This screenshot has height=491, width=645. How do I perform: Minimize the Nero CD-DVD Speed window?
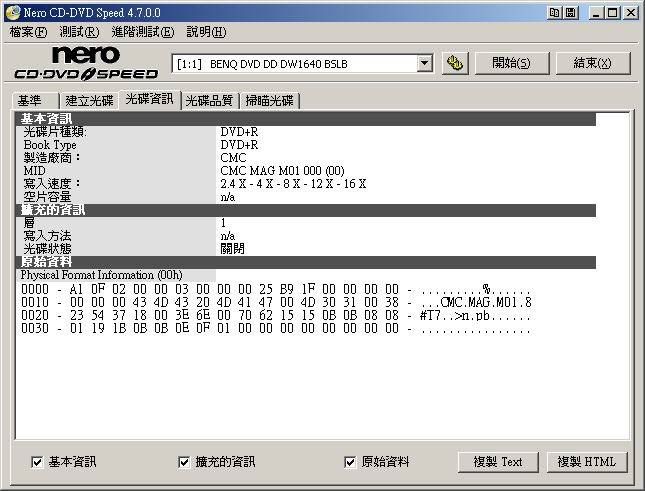click(596, 13)
